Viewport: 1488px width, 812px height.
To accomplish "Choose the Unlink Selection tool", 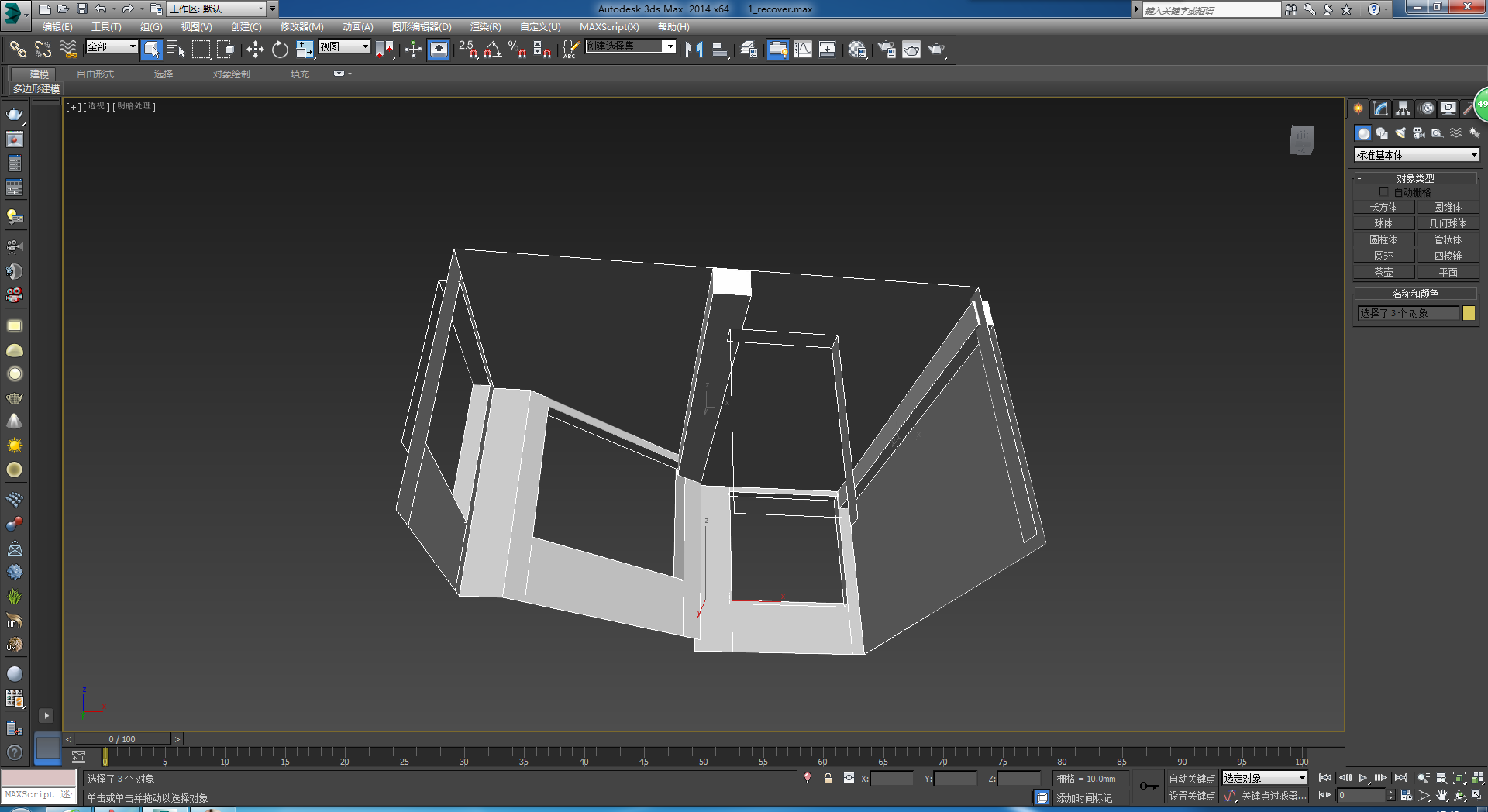I will pyautogui.click(x=43, y=50).
